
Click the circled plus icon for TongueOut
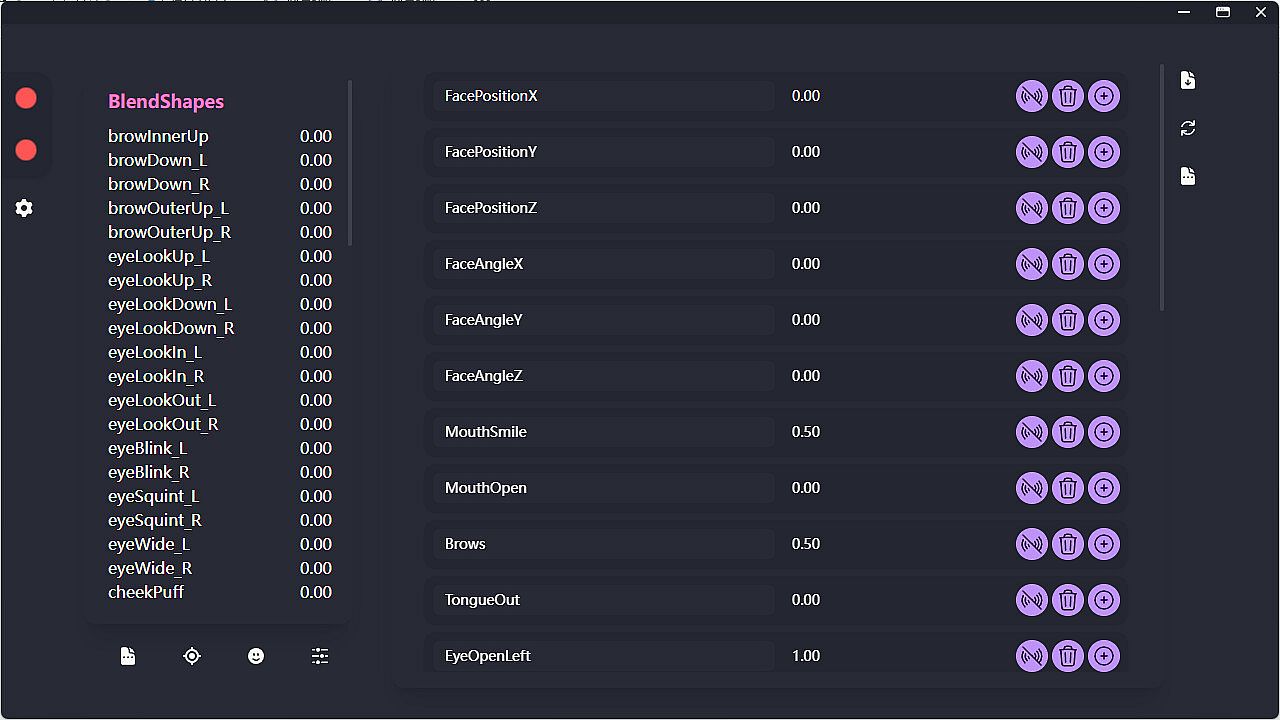coord(1104,600)
